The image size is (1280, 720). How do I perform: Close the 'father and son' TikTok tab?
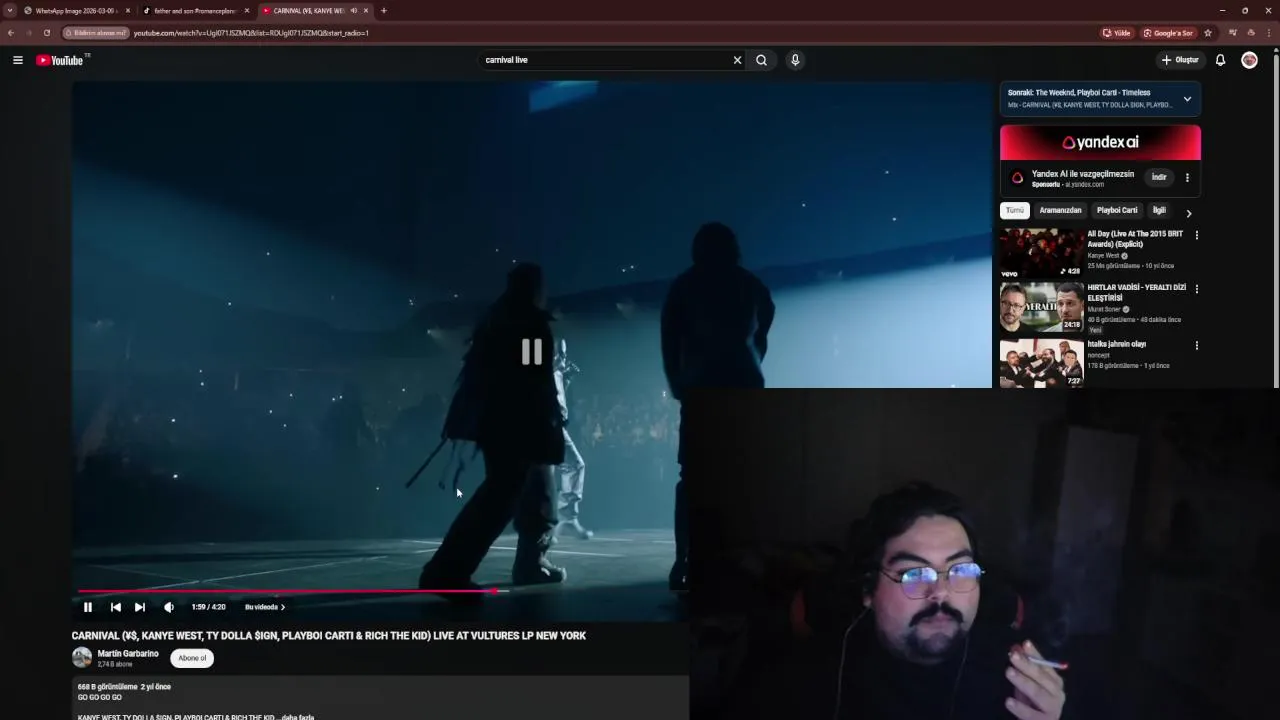coord(247,10)
